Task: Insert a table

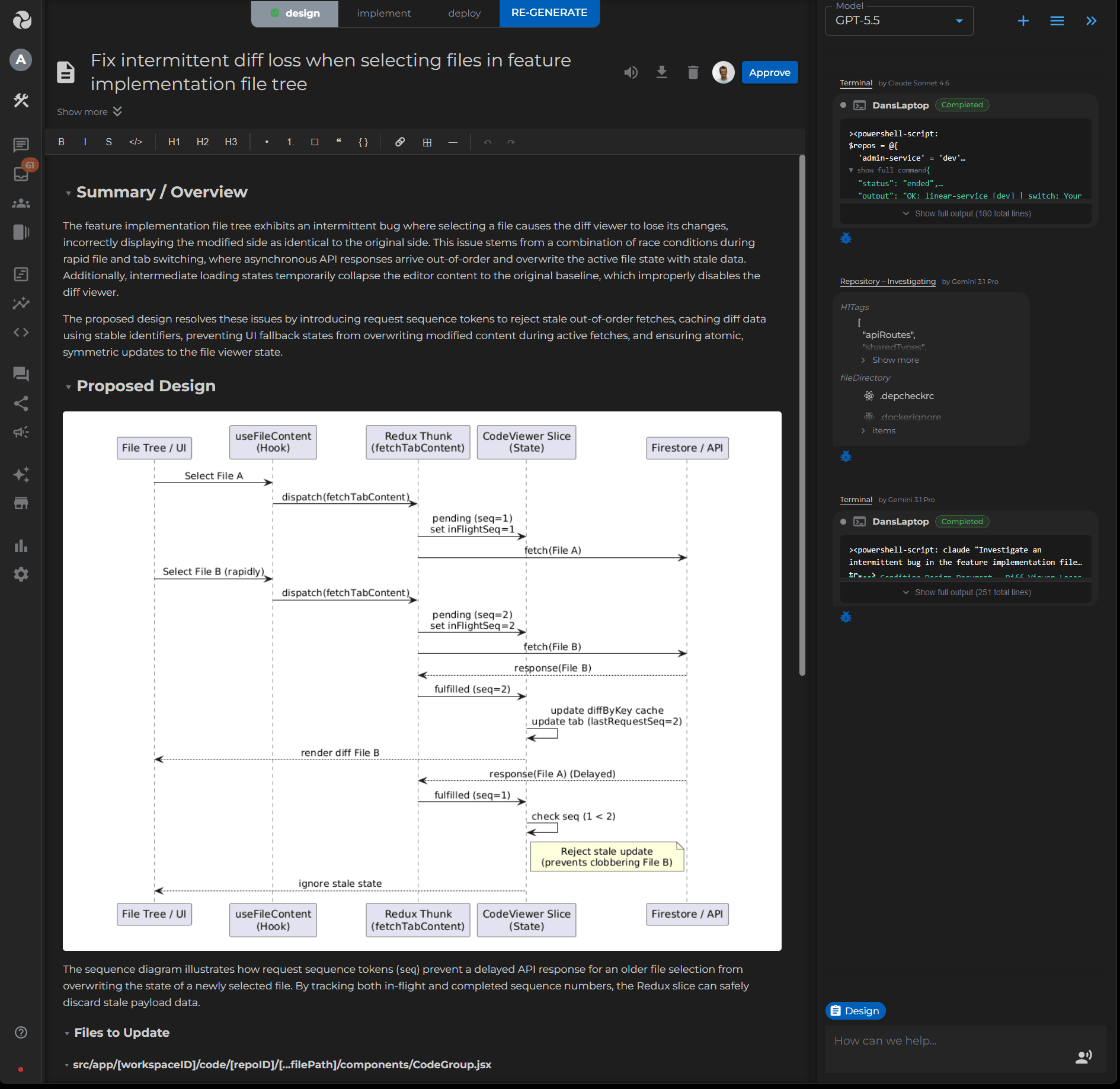Action: (427, 142)
